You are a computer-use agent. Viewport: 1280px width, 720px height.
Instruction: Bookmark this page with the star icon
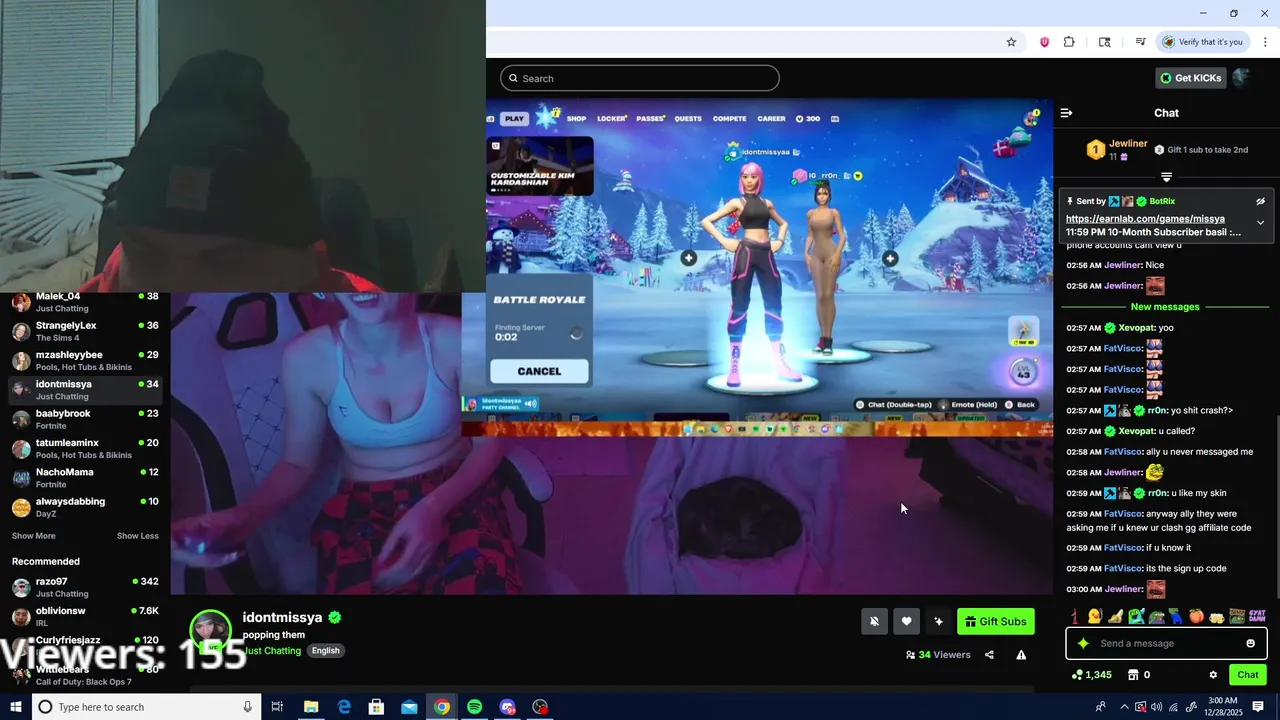click(1011, 42)
